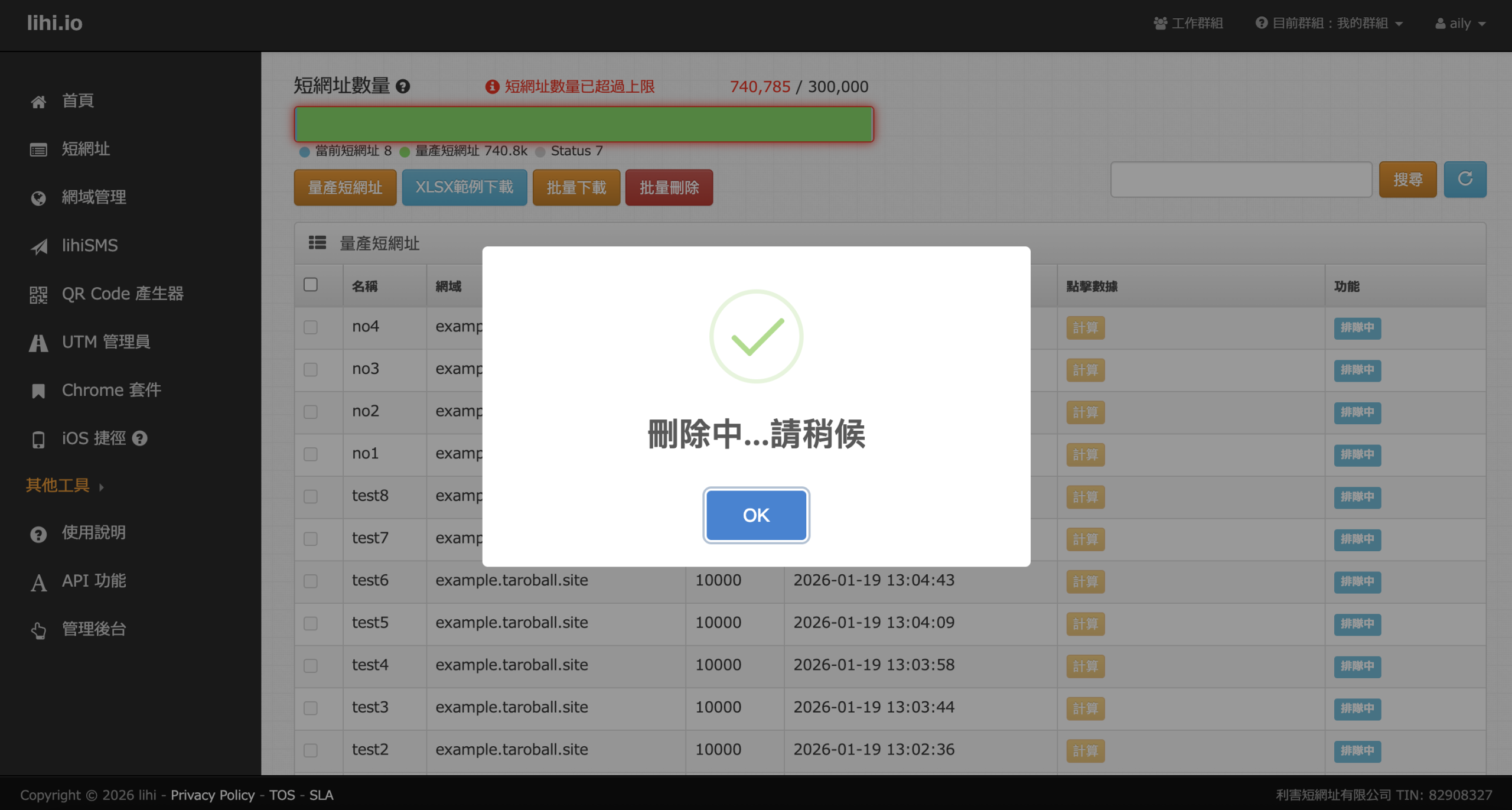Click the 網域管理 globe icon
This screenshot has height=810, width=1512.
coord(38,198)
